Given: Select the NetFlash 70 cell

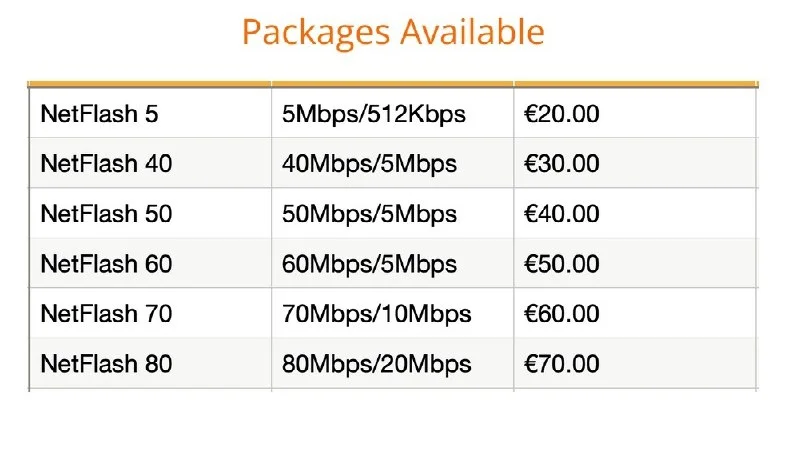Looking at the screenshot, I should (106, 314).
